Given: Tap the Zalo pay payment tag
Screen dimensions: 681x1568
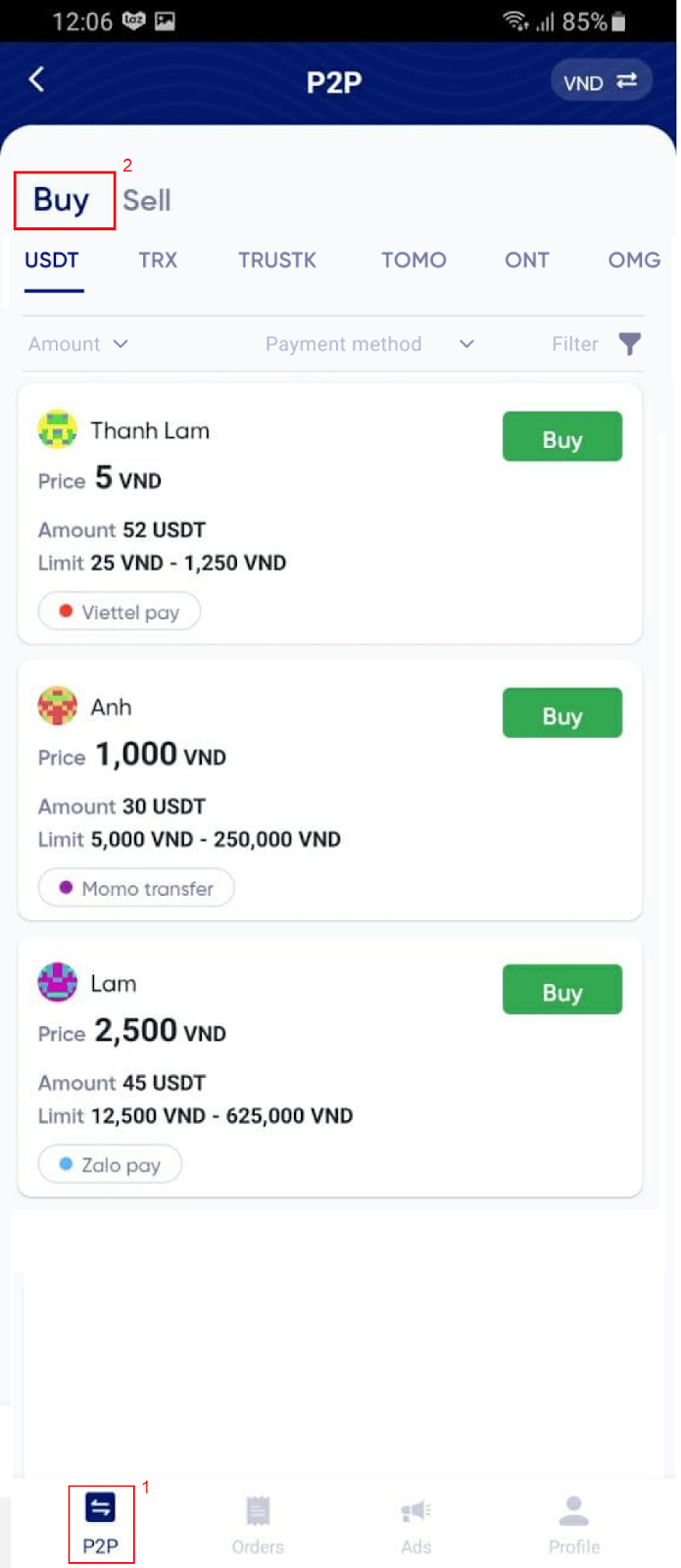Looking at the screenshot, I should click(x=111, y=1164).
